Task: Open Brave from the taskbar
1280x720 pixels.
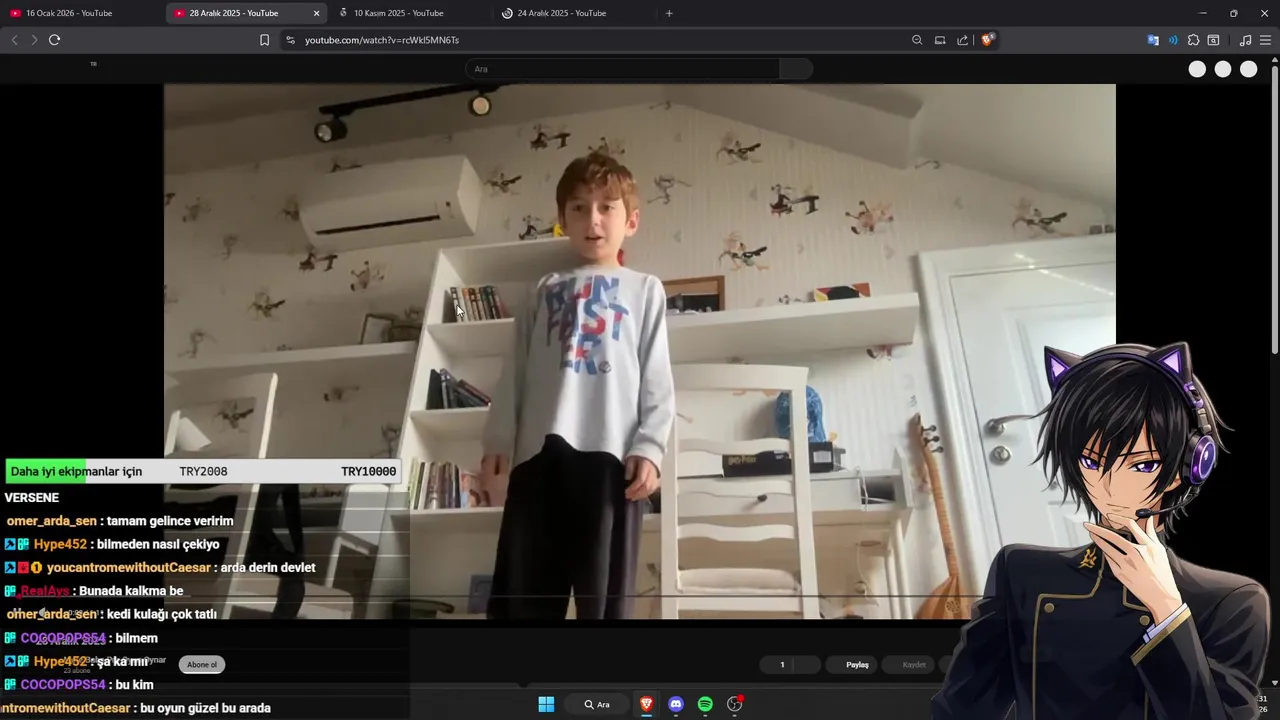Action: (x=646, y=704)
